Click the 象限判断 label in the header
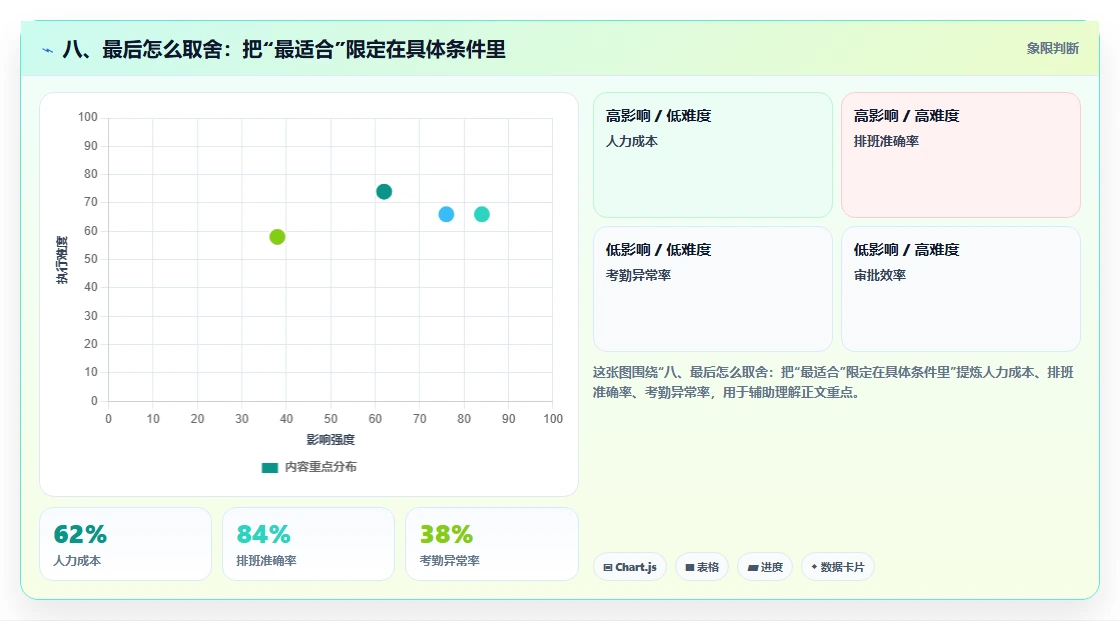This screenshot has height=621, width=1120. 1053,49
